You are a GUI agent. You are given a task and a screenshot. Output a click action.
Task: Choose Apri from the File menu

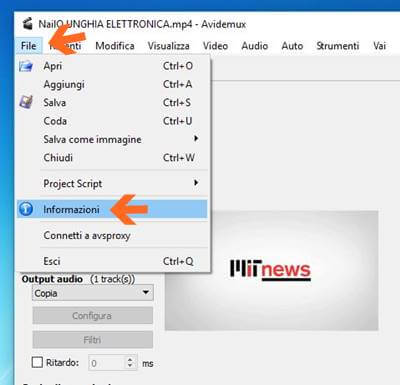(x=112, y=66)
